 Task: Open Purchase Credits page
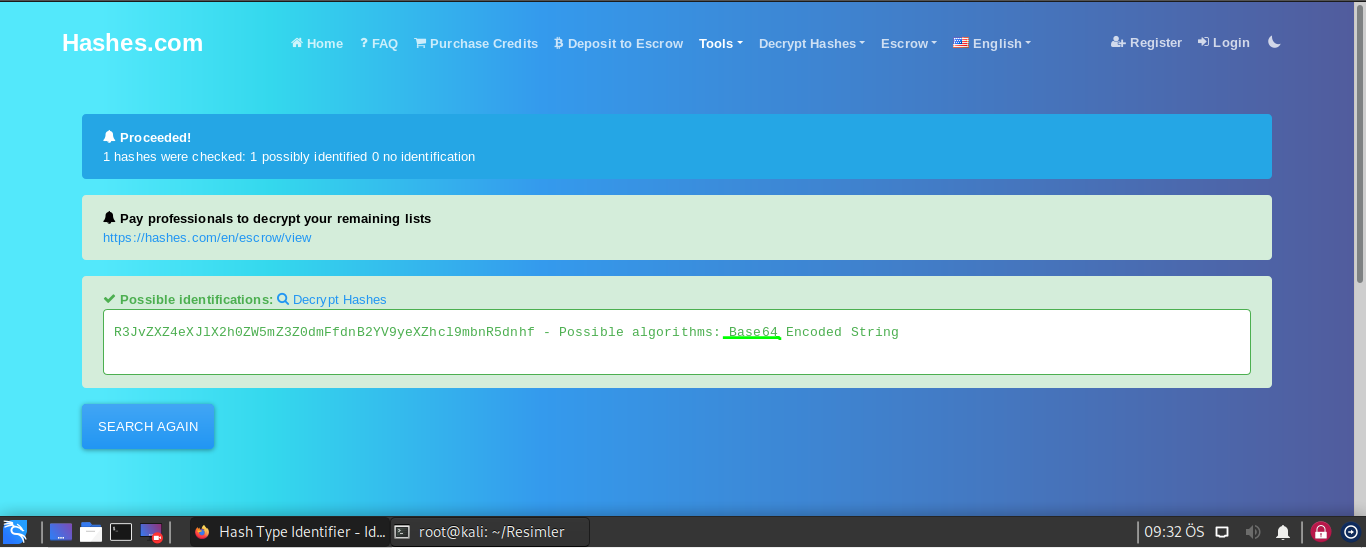pos(476,43)
